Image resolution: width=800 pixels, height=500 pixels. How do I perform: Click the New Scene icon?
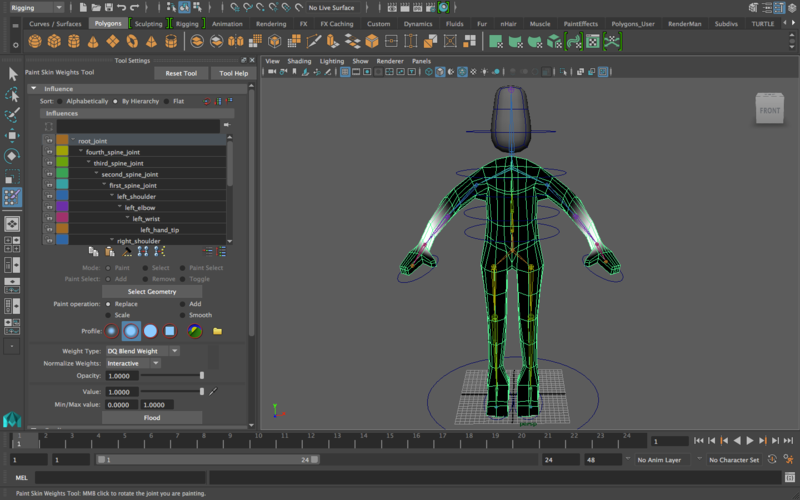pos(83,7)
